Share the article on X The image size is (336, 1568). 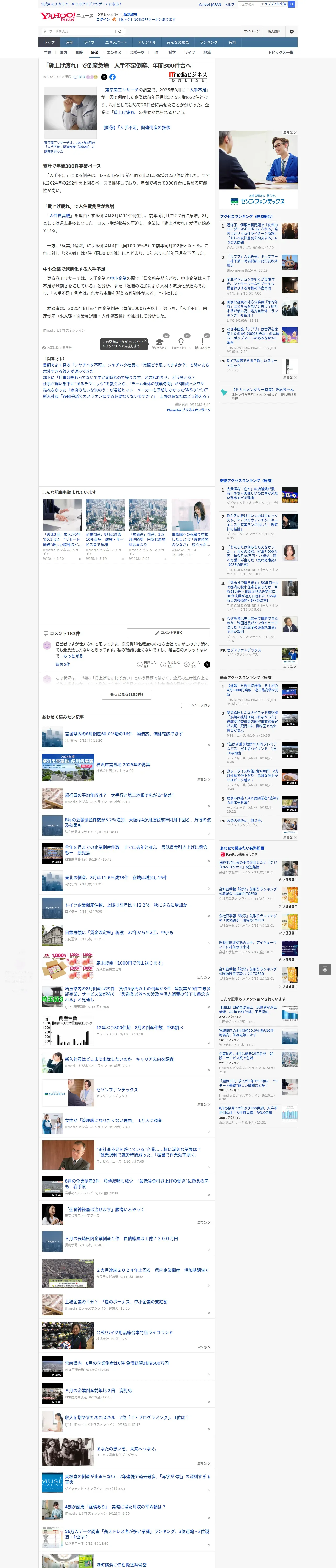(104, 77)
